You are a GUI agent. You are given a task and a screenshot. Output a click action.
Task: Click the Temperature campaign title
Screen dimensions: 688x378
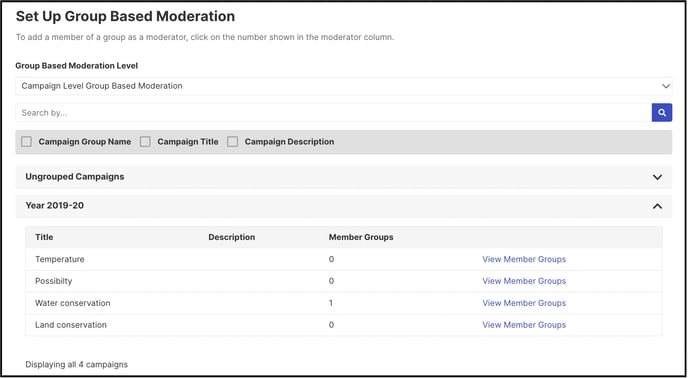[x=60, y=259]
